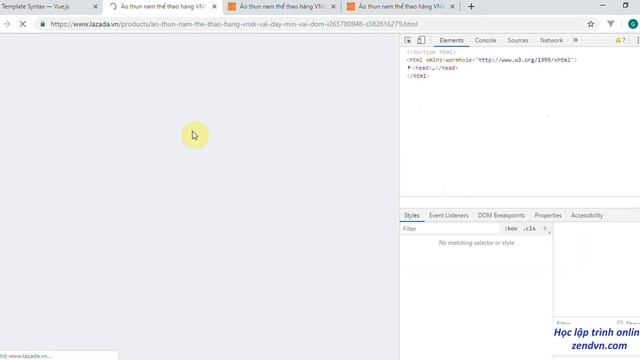
Task: Show more DevTools panels chevron
Action: tap(576, 40)
